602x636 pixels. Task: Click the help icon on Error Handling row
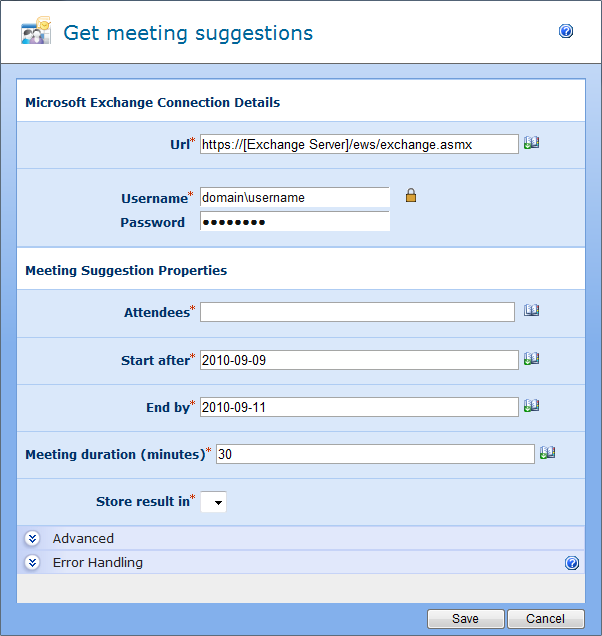tap(572, 563)
